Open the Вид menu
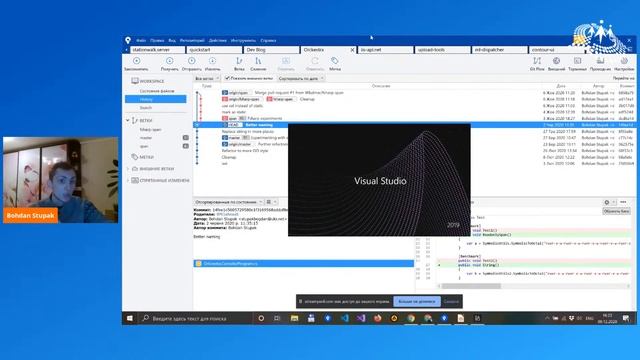Image resolution: width=640 pixels, height=360 pixels. (172, 41)
